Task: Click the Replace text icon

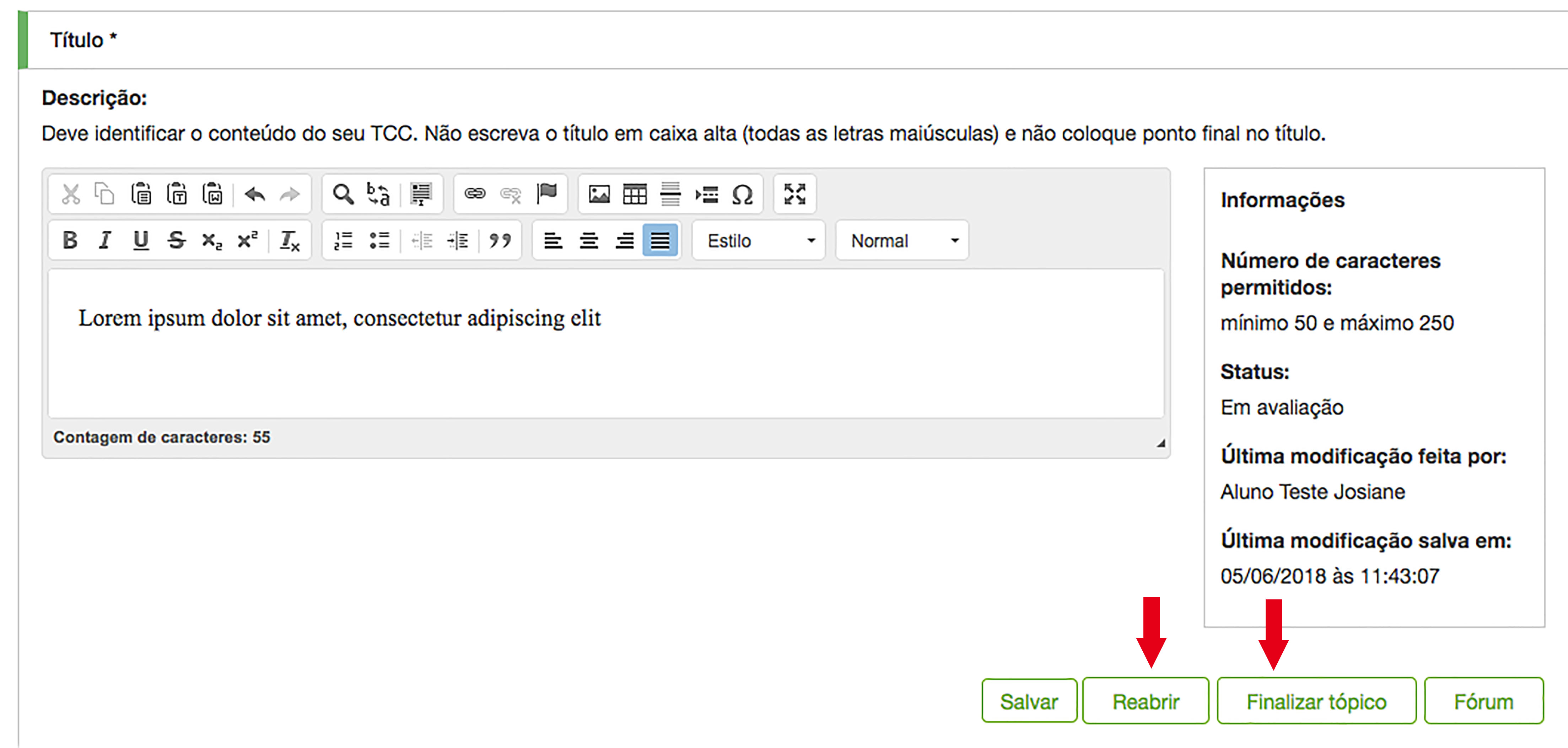Action: pos(378,194)
